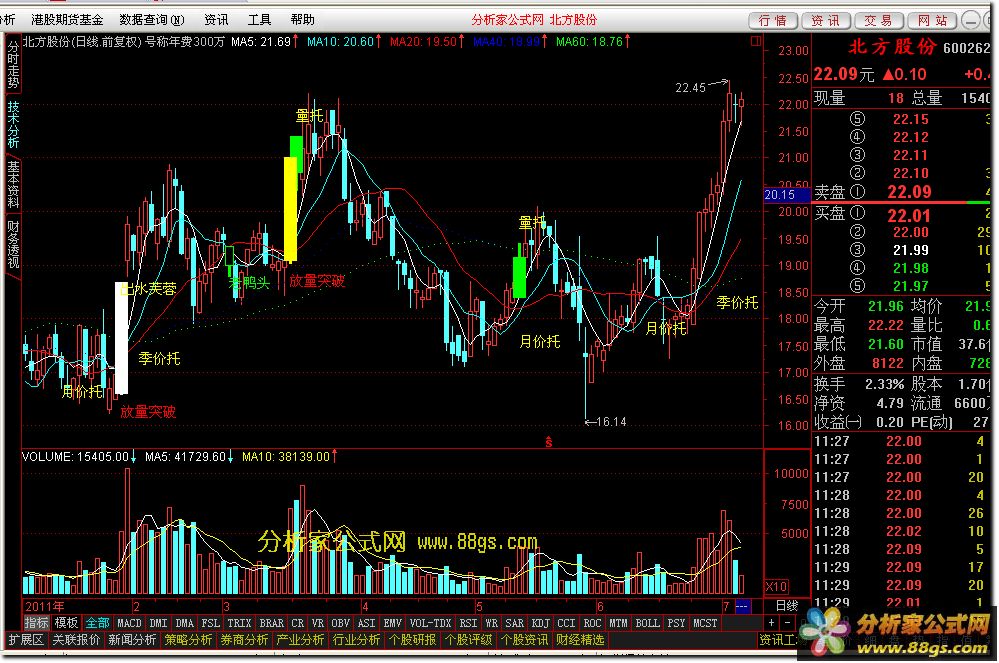Screen dimensions: 999x663
Task: Switch to 技术分析 side tab
Action: click(13, 125)
